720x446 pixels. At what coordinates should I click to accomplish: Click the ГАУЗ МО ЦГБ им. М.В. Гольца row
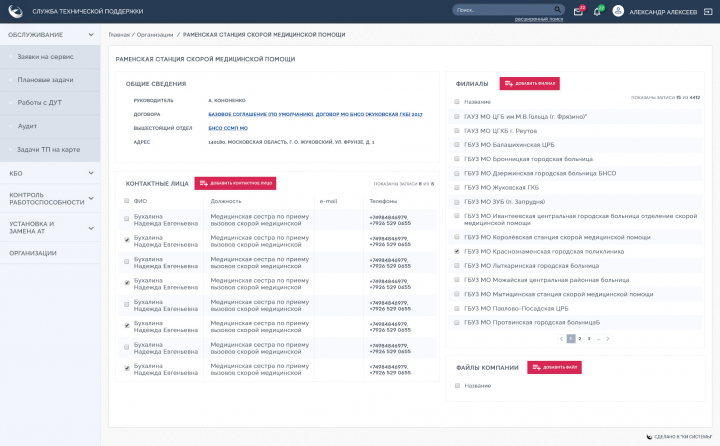pos(576,117)
